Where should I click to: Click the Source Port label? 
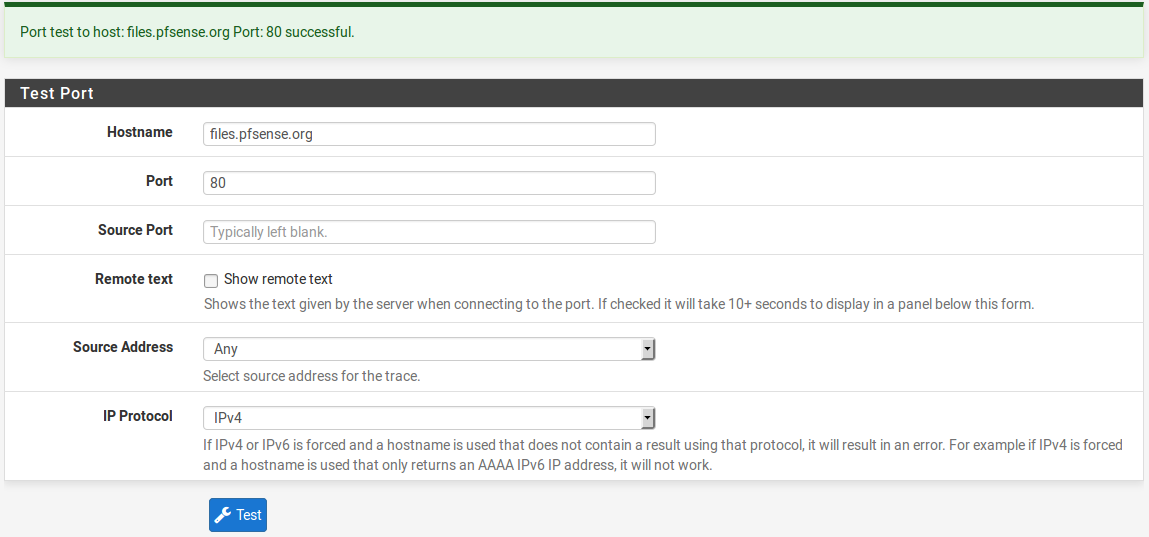click(x=135, y=230)
